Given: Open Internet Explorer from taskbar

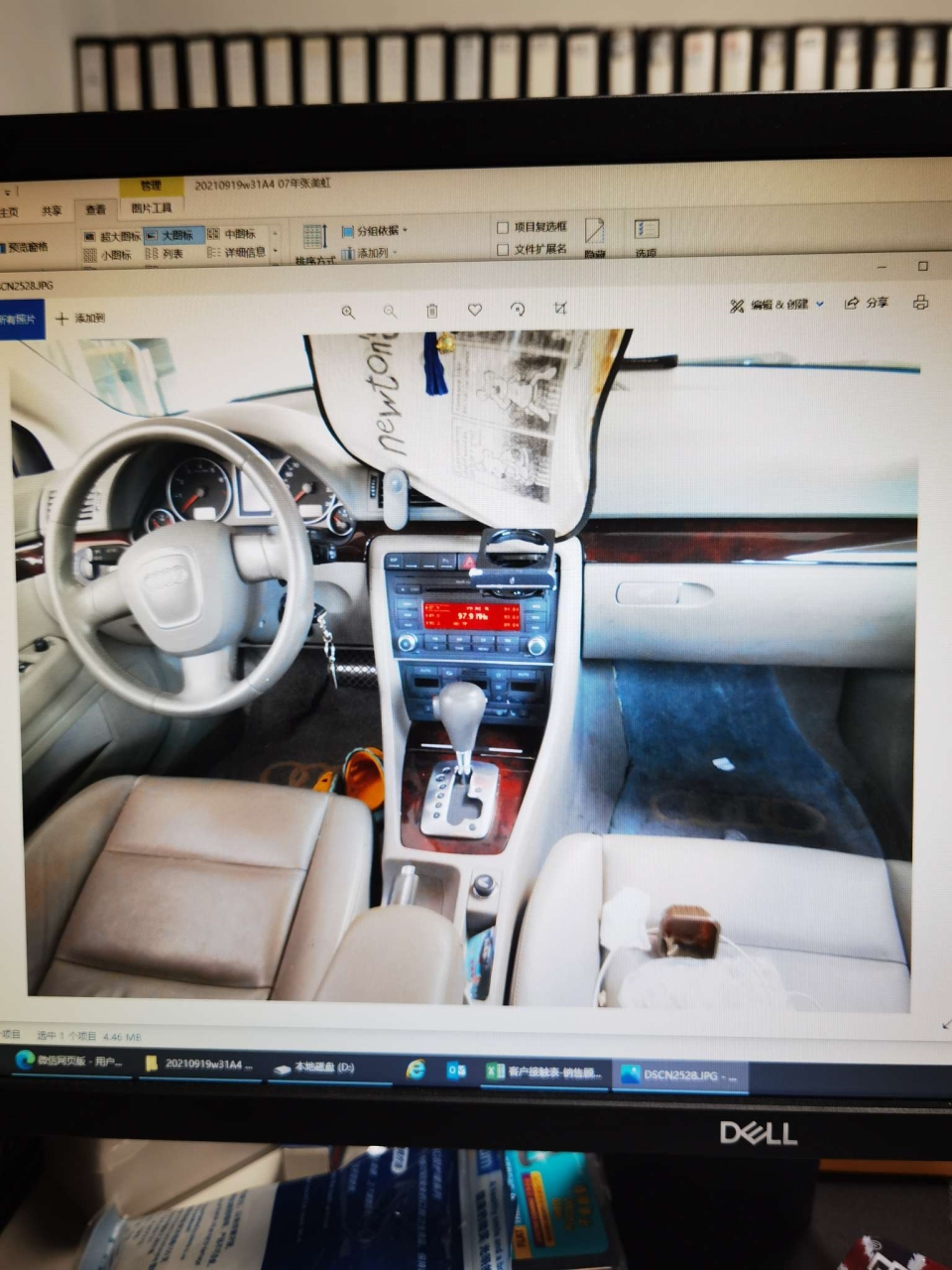Looking at the screenshot, I should point(416,1070).
